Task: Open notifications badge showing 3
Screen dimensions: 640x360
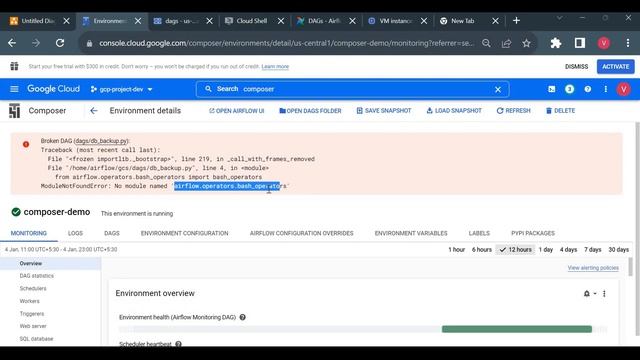Action: pos(569,89)
